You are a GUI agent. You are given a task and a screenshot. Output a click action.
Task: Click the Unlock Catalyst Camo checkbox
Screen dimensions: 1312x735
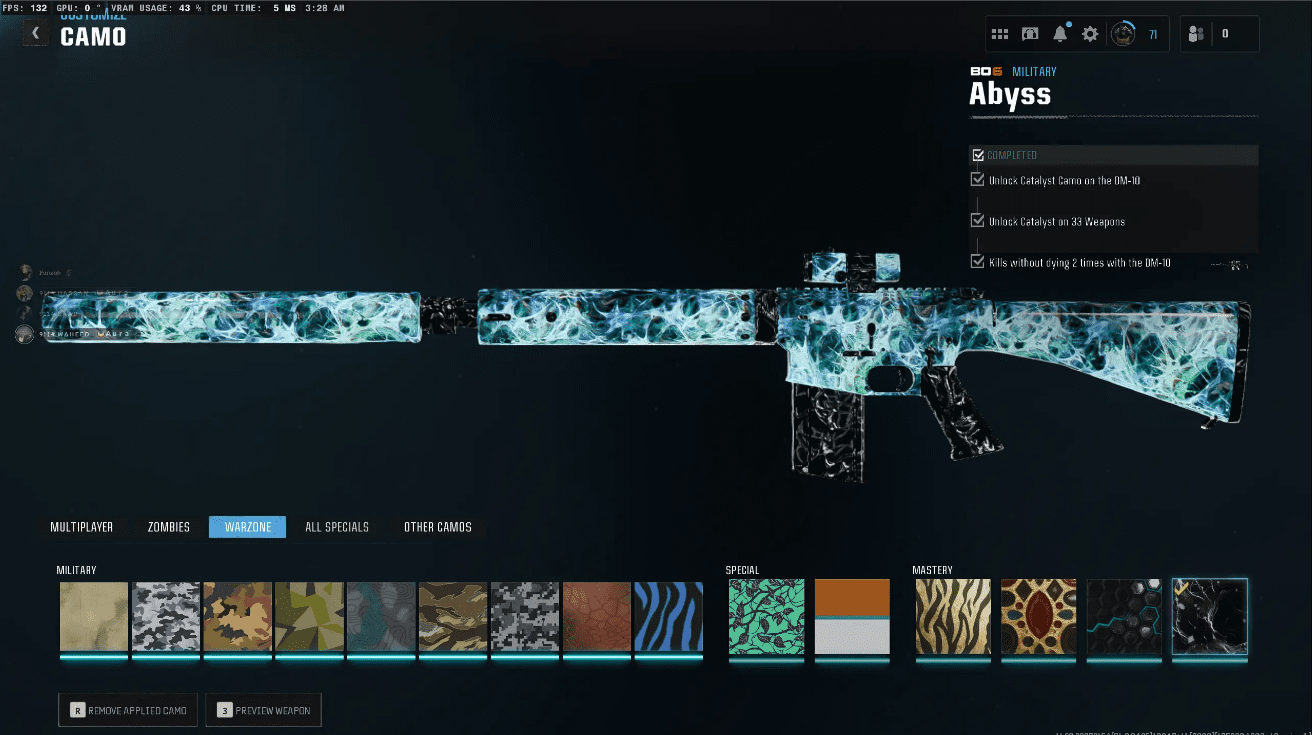(x=977, y=179)
